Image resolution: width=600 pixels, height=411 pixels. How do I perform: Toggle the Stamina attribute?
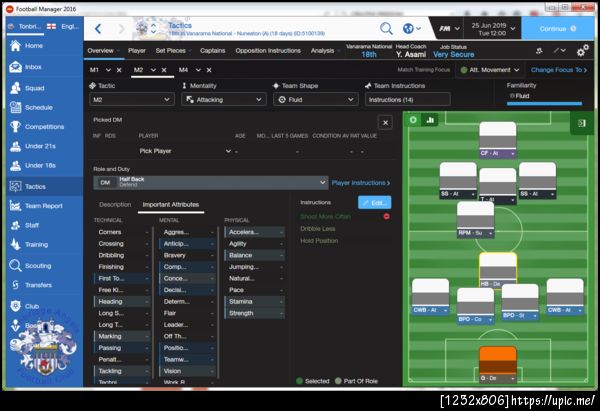[254, 302]
